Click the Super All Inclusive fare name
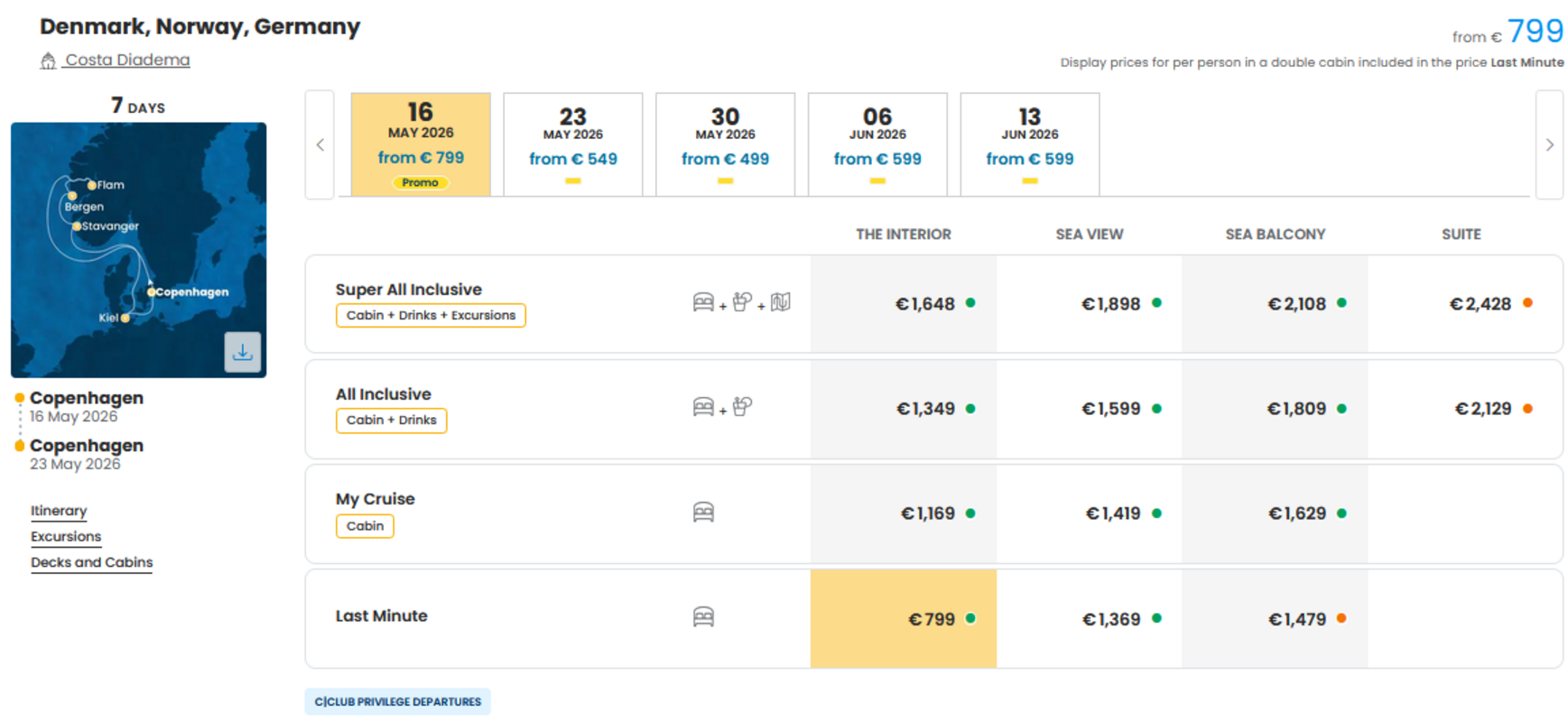1568x722 pixels. (409, 290)
